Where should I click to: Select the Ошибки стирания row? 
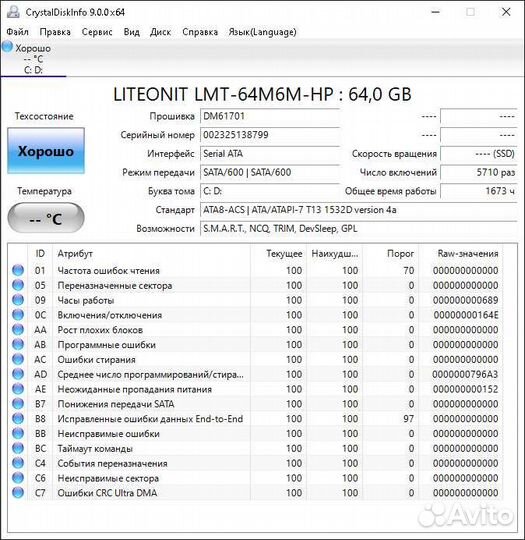coord(255,359)
